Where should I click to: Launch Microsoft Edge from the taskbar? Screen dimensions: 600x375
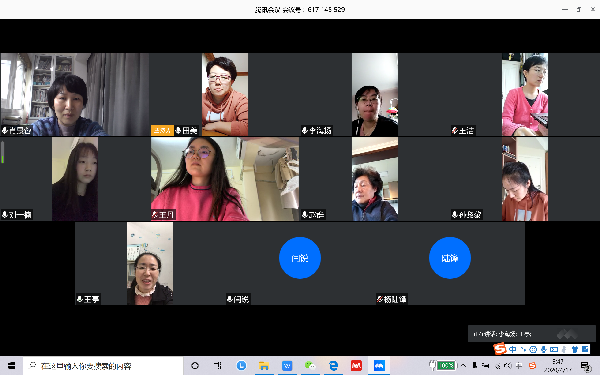click(x=333, y=366)
